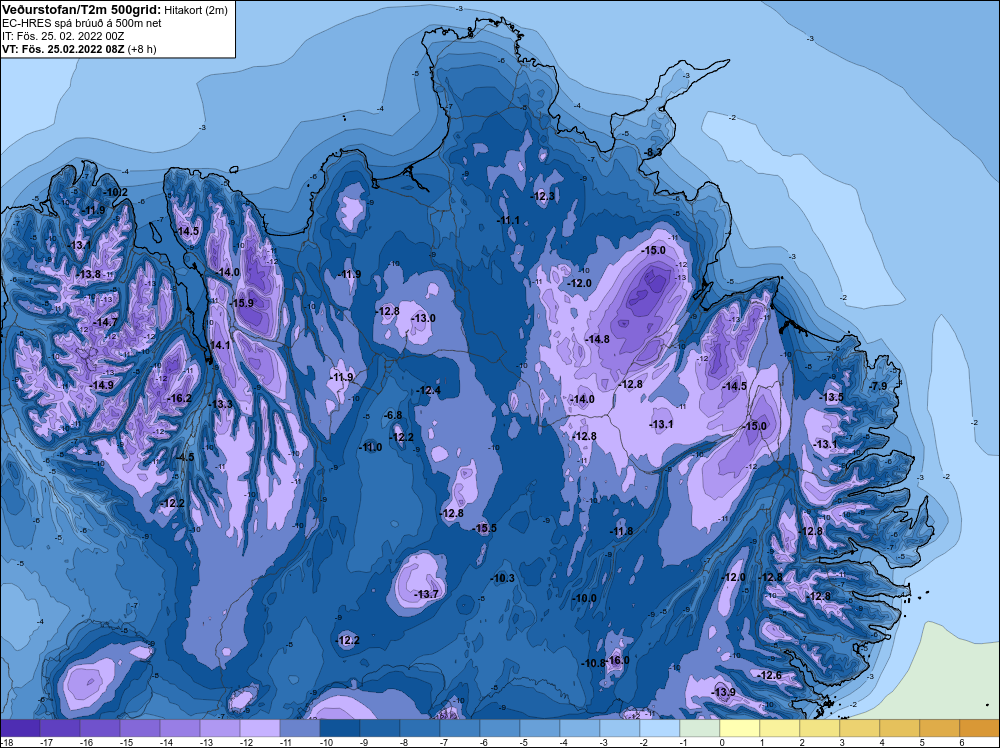Viewport: 1000px width, 748px height.
Task: Click the -10.0 temperature value
Action: [x=585, y=598]
